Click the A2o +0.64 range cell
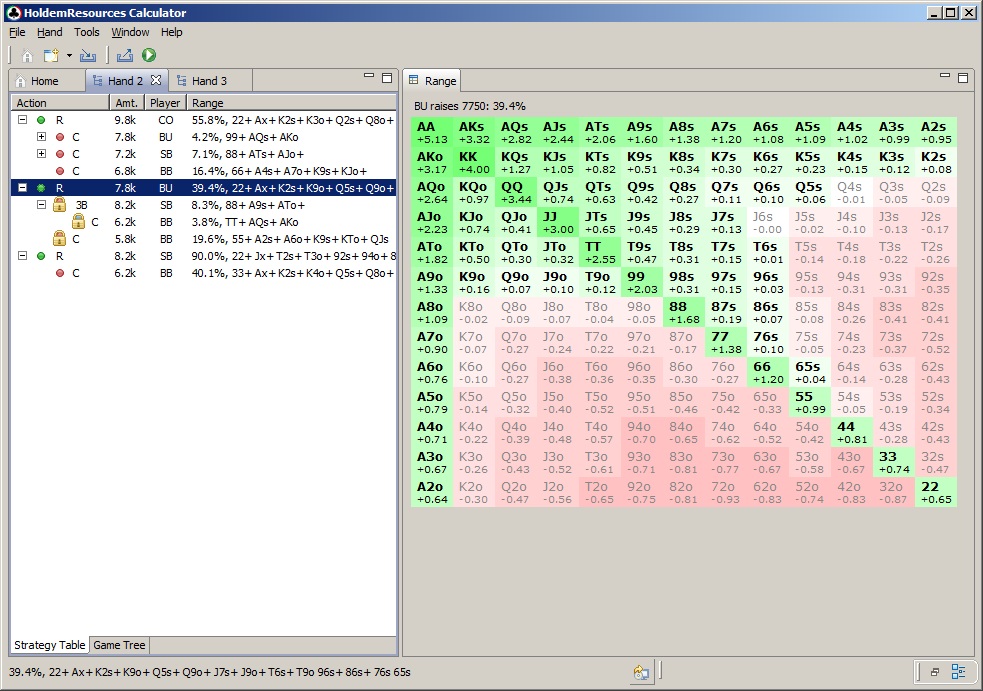The width and height of the screenshot is (983, 691). coord(432,492)
